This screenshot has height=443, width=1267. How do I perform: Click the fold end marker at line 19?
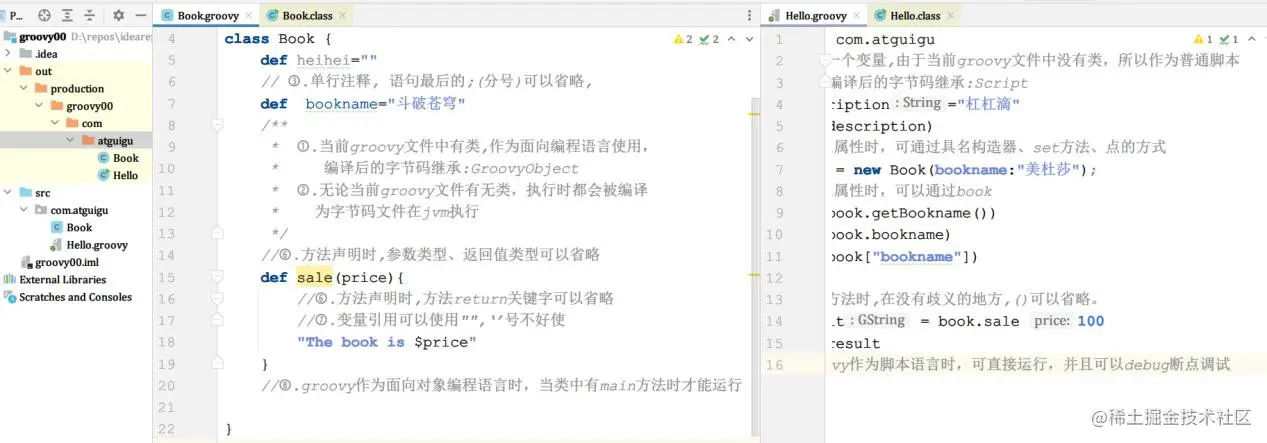point(217,364)
